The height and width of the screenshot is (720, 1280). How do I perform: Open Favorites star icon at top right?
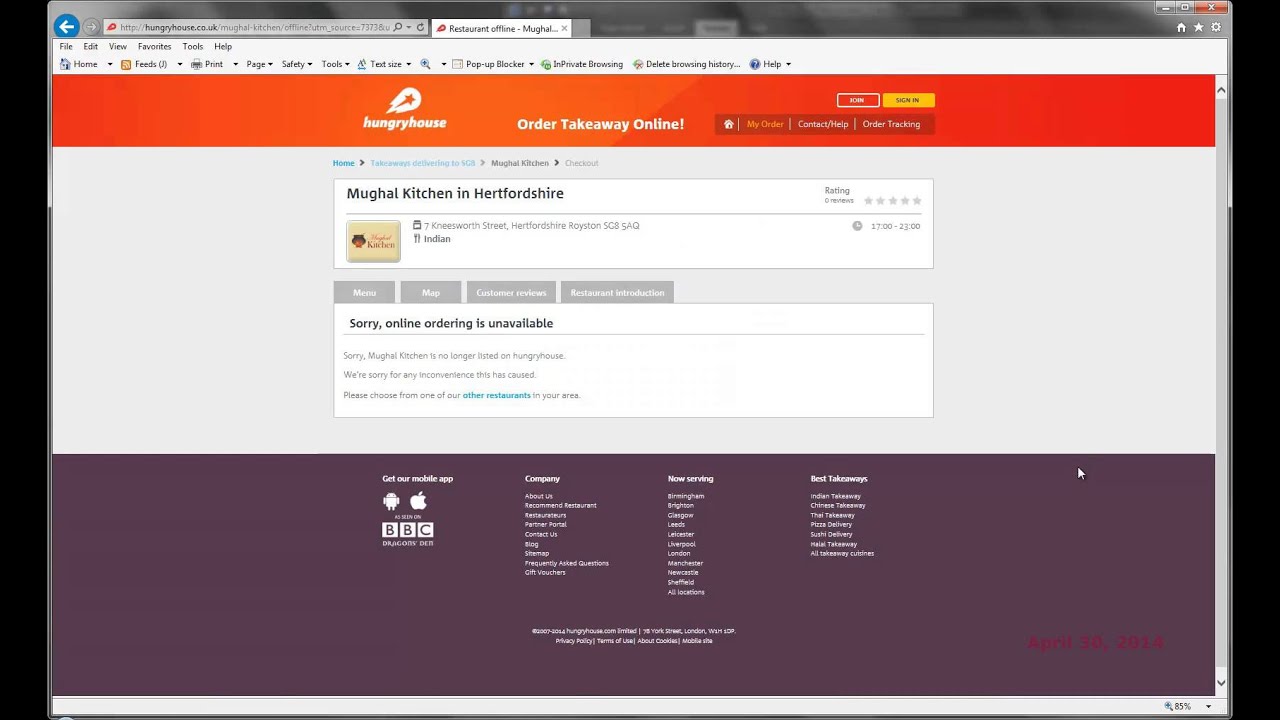click(x=1198, y=28)
